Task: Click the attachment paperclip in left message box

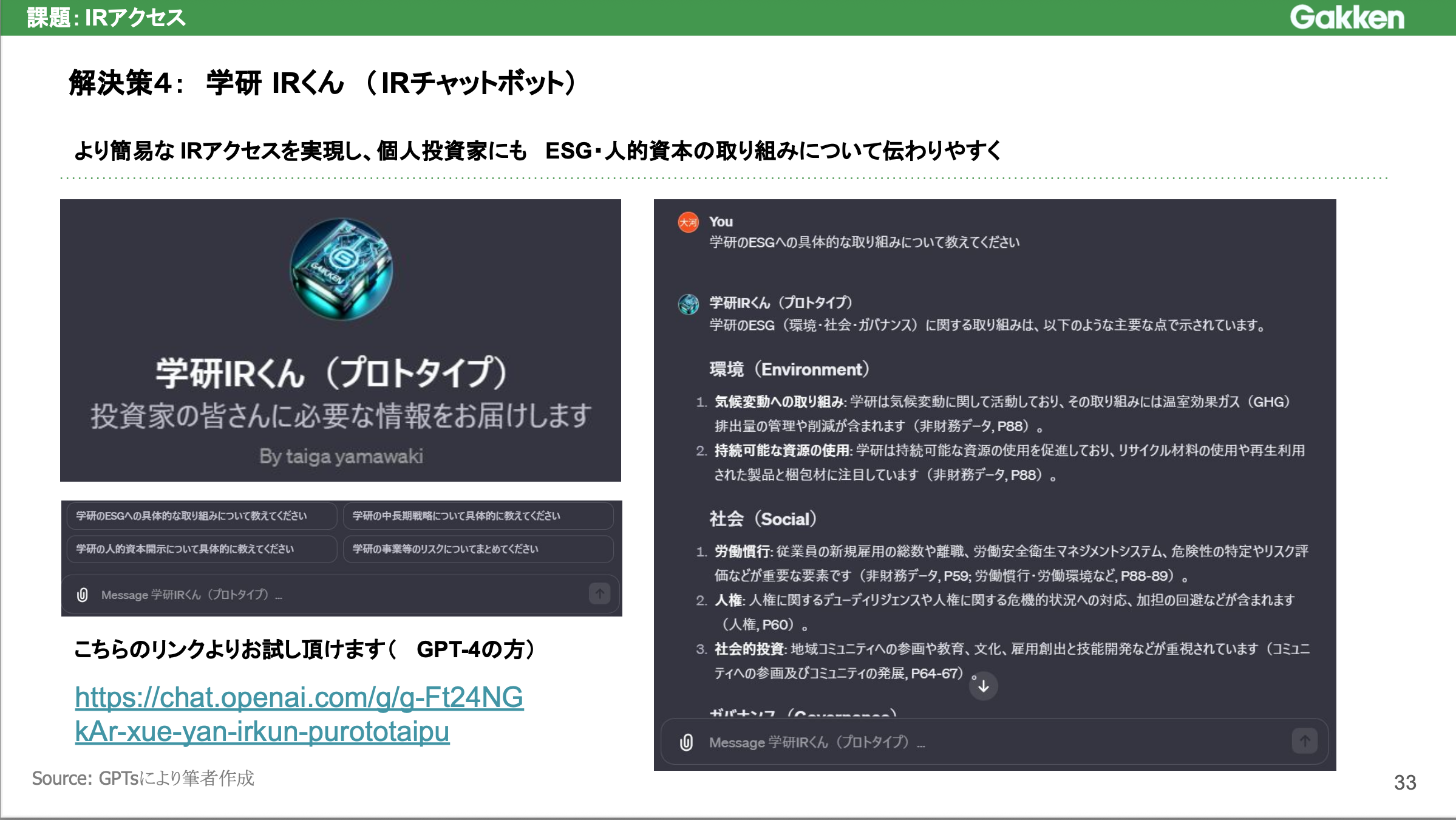Action: click(83, 595)
